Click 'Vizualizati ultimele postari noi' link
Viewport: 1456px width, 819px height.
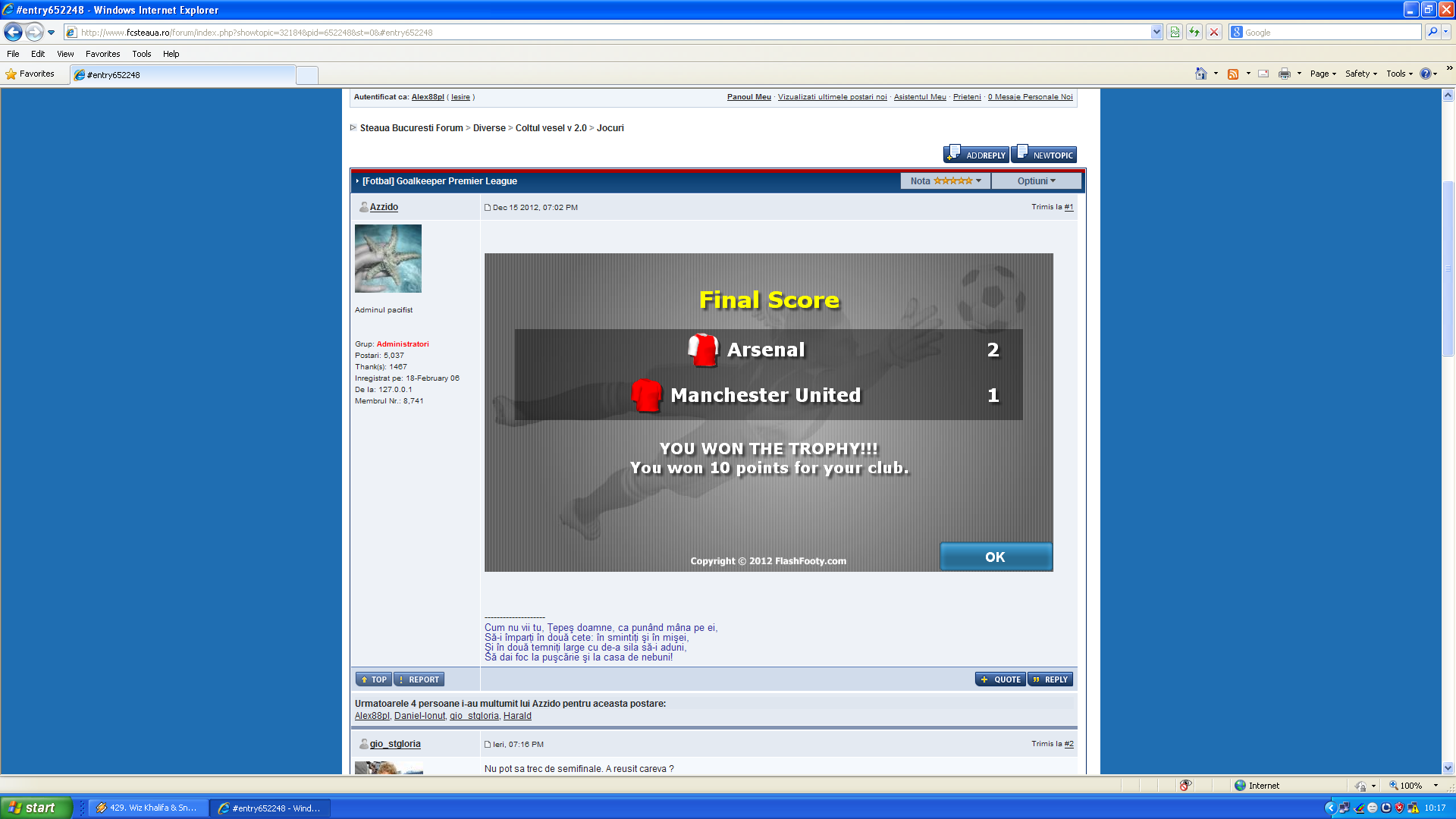point(833,97)
